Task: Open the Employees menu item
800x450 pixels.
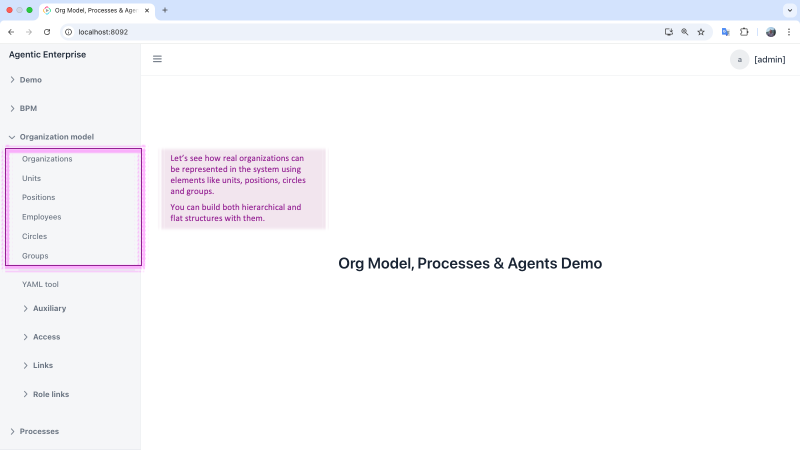Action: click(41, 217)
